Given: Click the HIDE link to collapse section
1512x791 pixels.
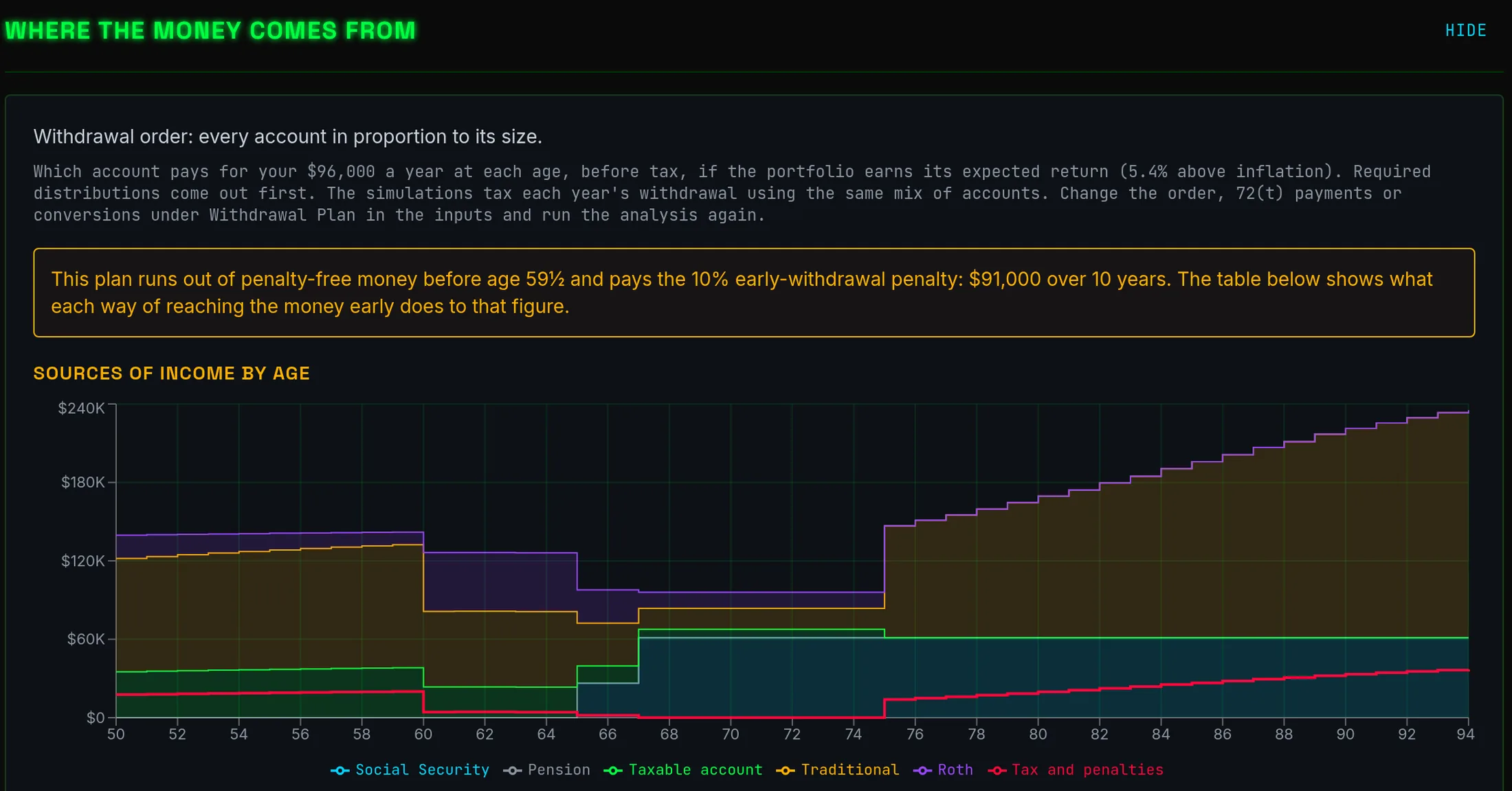Looking at the screenshot, I should (x=1465, y=30).
